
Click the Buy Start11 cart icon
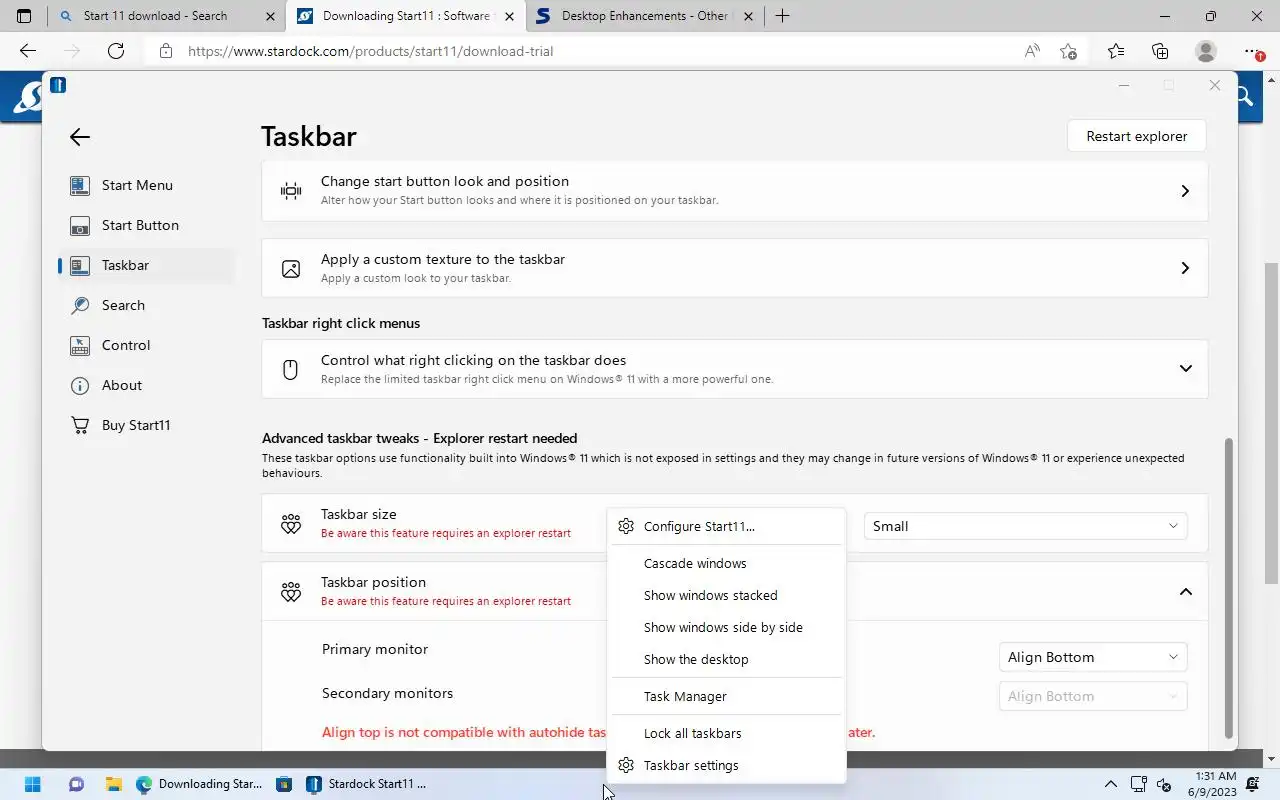point(80,425)
